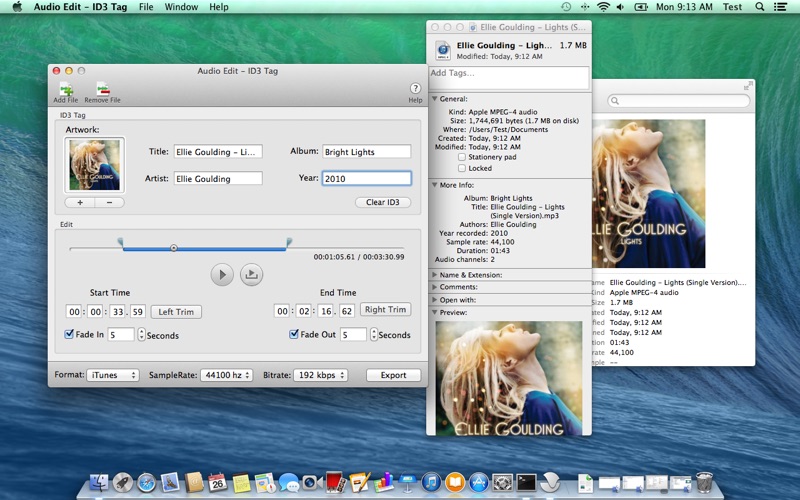Click the Fade In seconds stepper
This screenshot has height=500, width=800.
tap(141, 335)
